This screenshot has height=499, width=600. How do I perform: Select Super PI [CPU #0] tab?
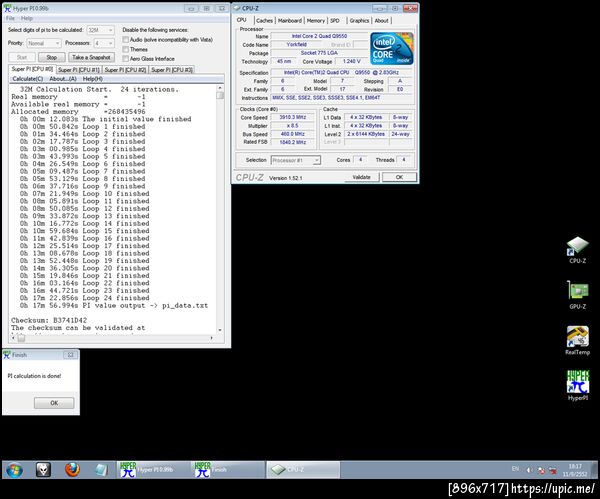point(32,69)
